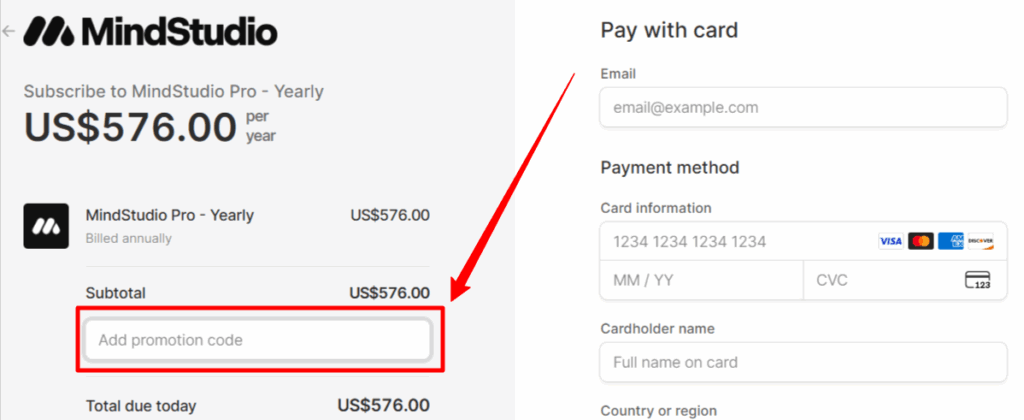Click the MindStudio Pro product icon

pos(46,226)
